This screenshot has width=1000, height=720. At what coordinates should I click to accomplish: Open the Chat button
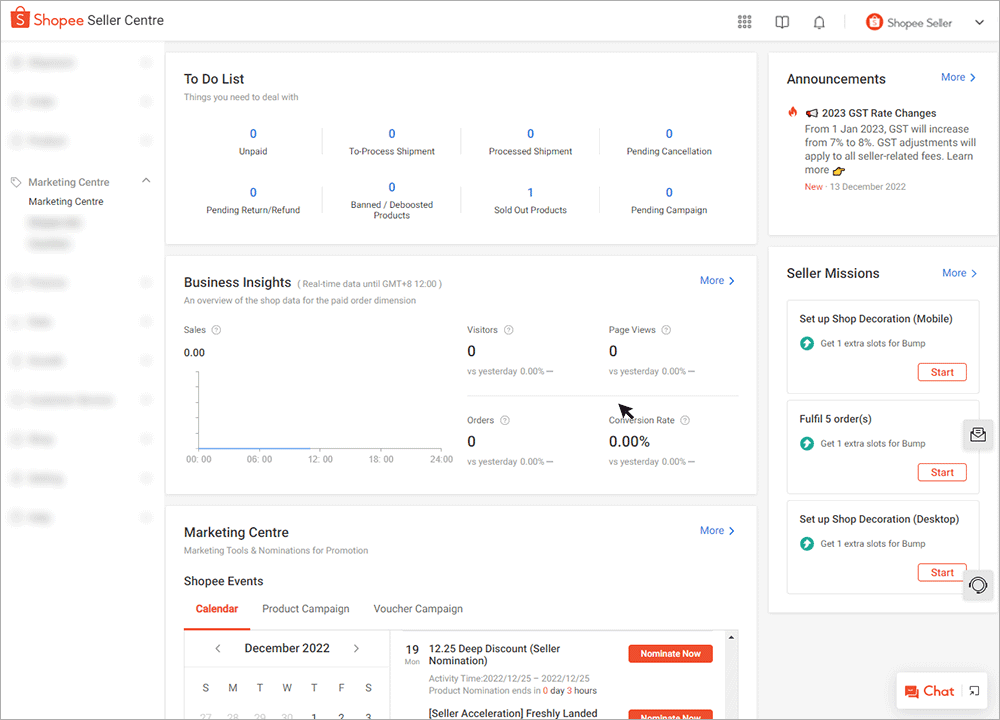[929, 691]
